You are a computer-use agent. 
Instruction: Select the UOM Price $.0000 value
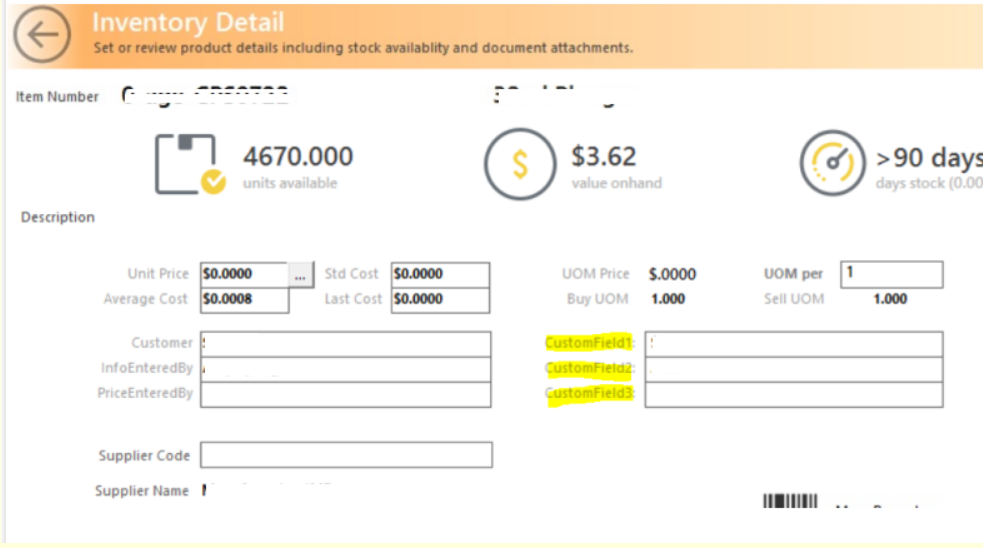click(672, 275)
